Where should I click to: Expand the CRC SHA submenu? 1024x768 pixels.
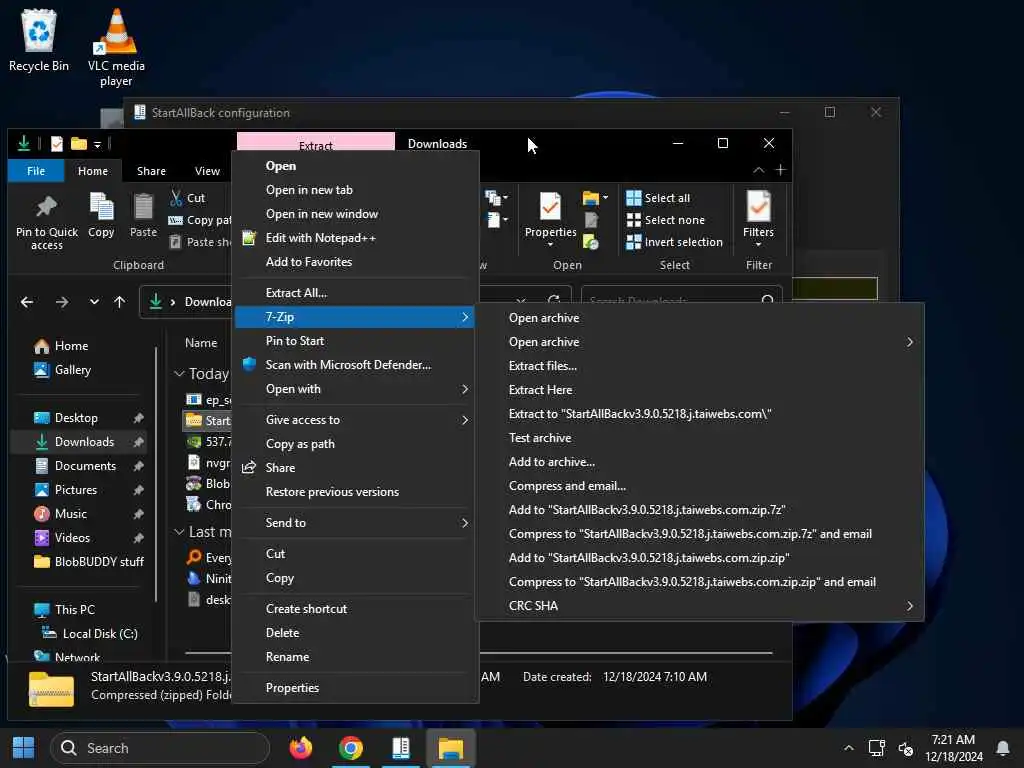tap(699, 606)
